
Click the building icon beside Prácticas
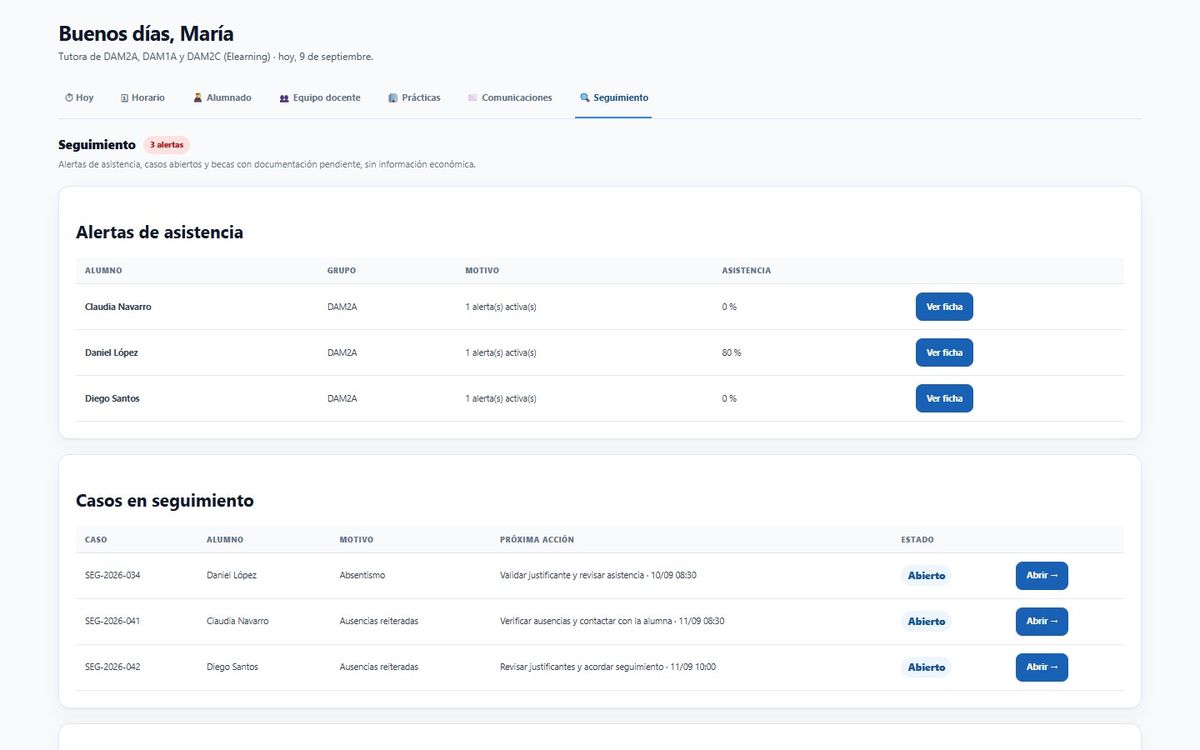click(393, 98)
